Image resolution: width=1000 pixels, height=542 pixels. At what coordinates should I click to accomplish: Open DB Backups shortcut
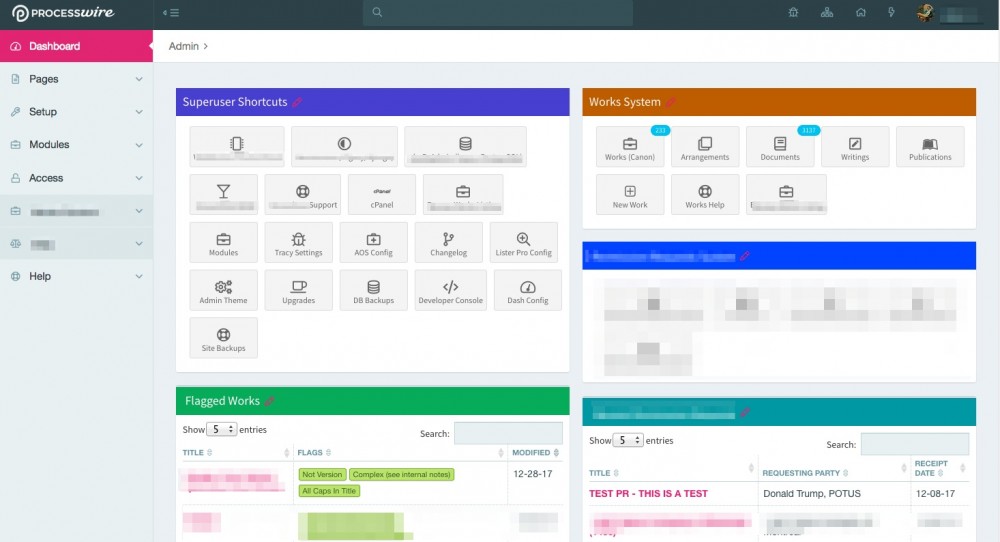(x=373, y=290)
